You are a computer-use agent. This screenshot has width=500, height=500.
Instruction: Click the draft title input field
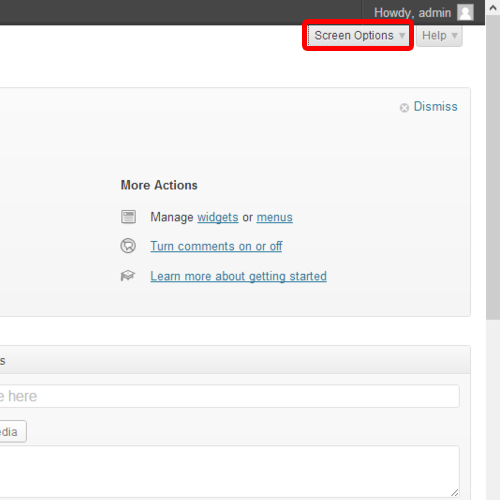pos(229,396)
